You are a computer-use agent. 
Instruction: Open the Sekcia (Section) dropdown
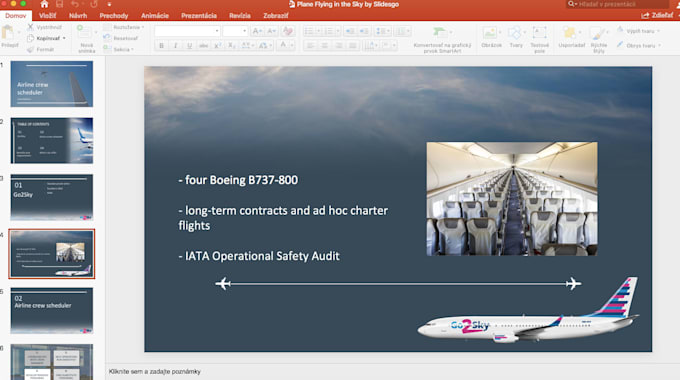pyautogui.click(x=118, y=49)
